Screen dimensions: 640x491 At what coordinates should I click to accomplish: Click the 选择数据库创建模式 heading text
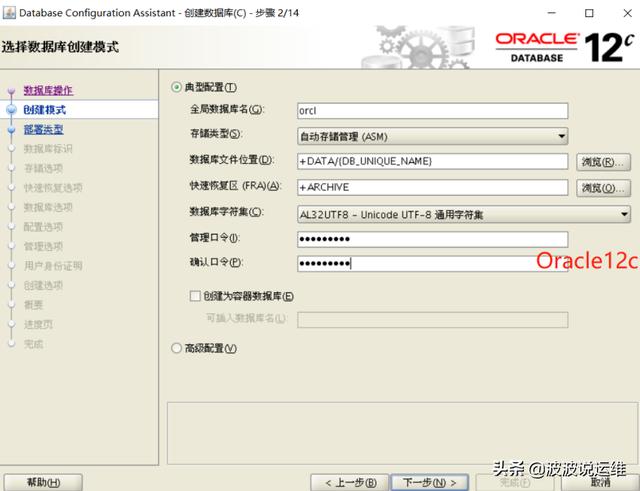click(x=60, y=47)
